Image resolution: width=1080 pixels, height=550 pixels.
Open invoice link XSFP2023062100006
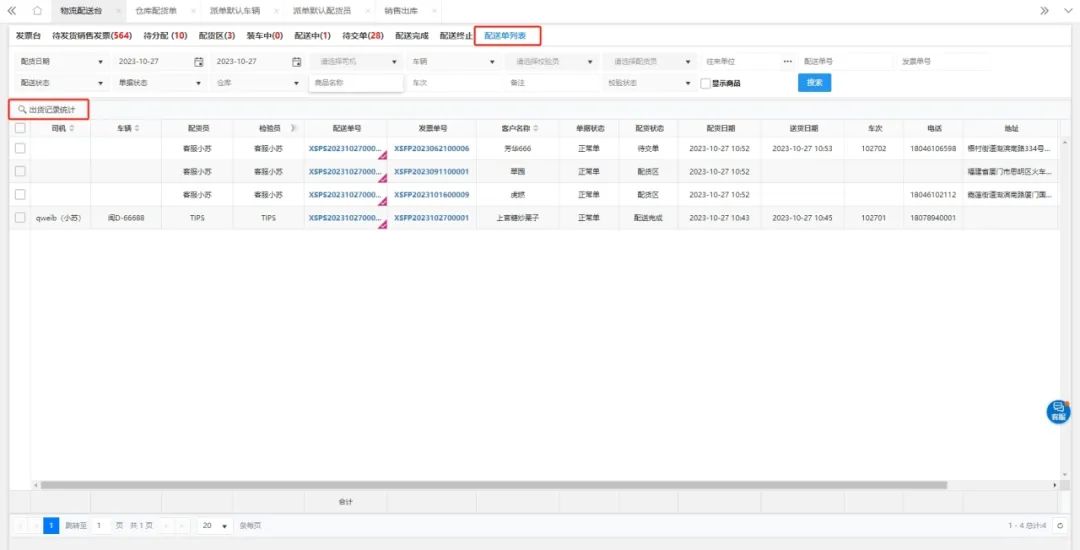[x=431, y=149]
